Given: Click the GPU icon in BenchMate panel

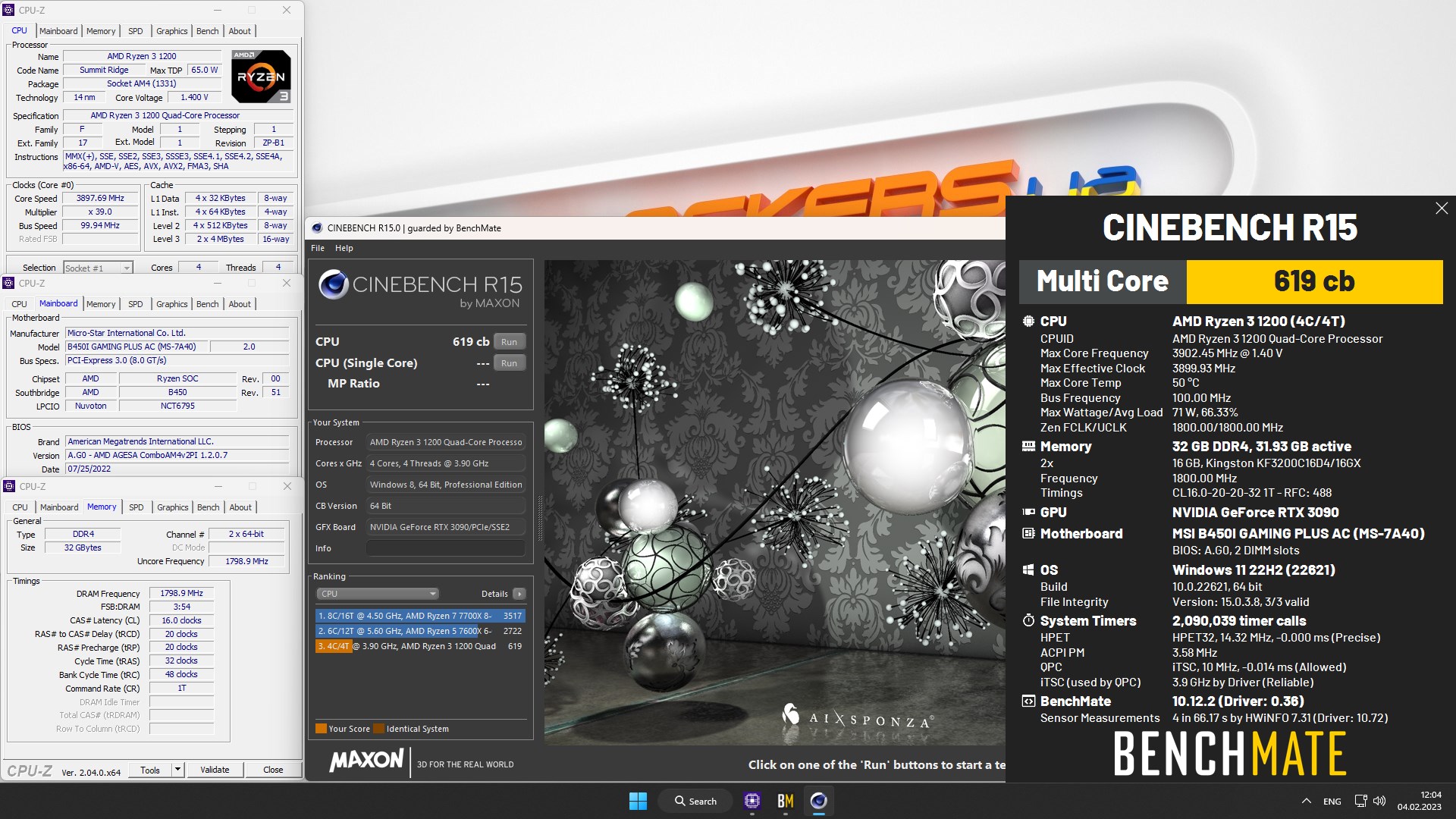Looking at the screenshot, I should (x=1028, y=513).
